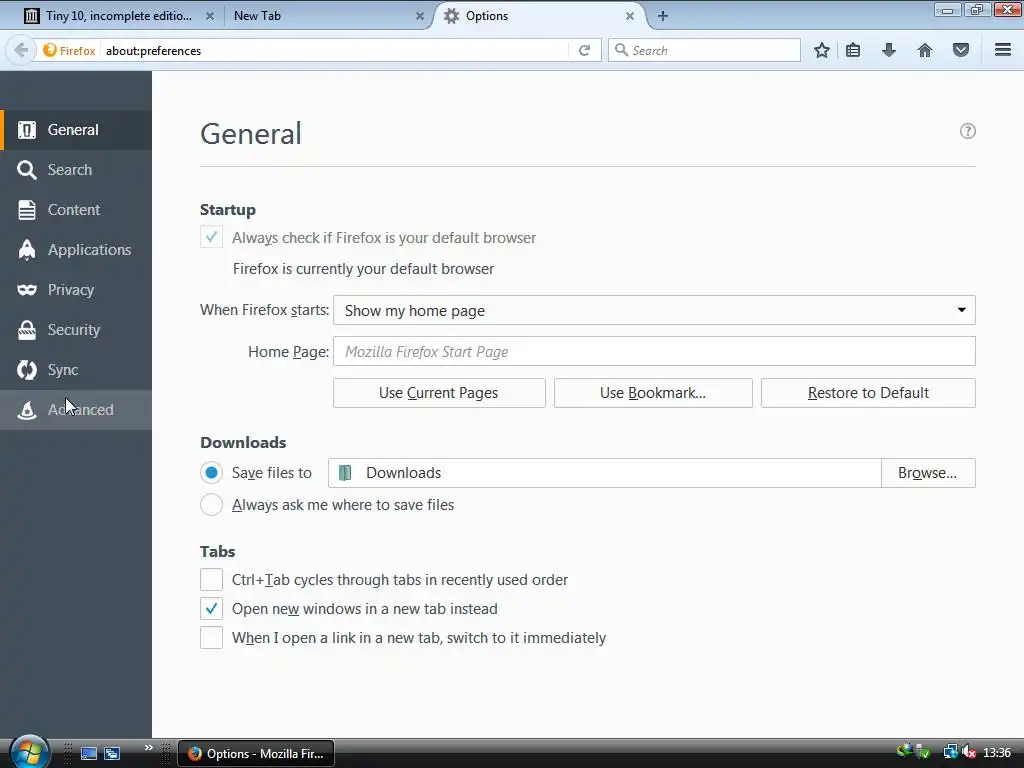
Task: Select Always ask where to save files
Action: pyautogui.click(x=212, y=505)
